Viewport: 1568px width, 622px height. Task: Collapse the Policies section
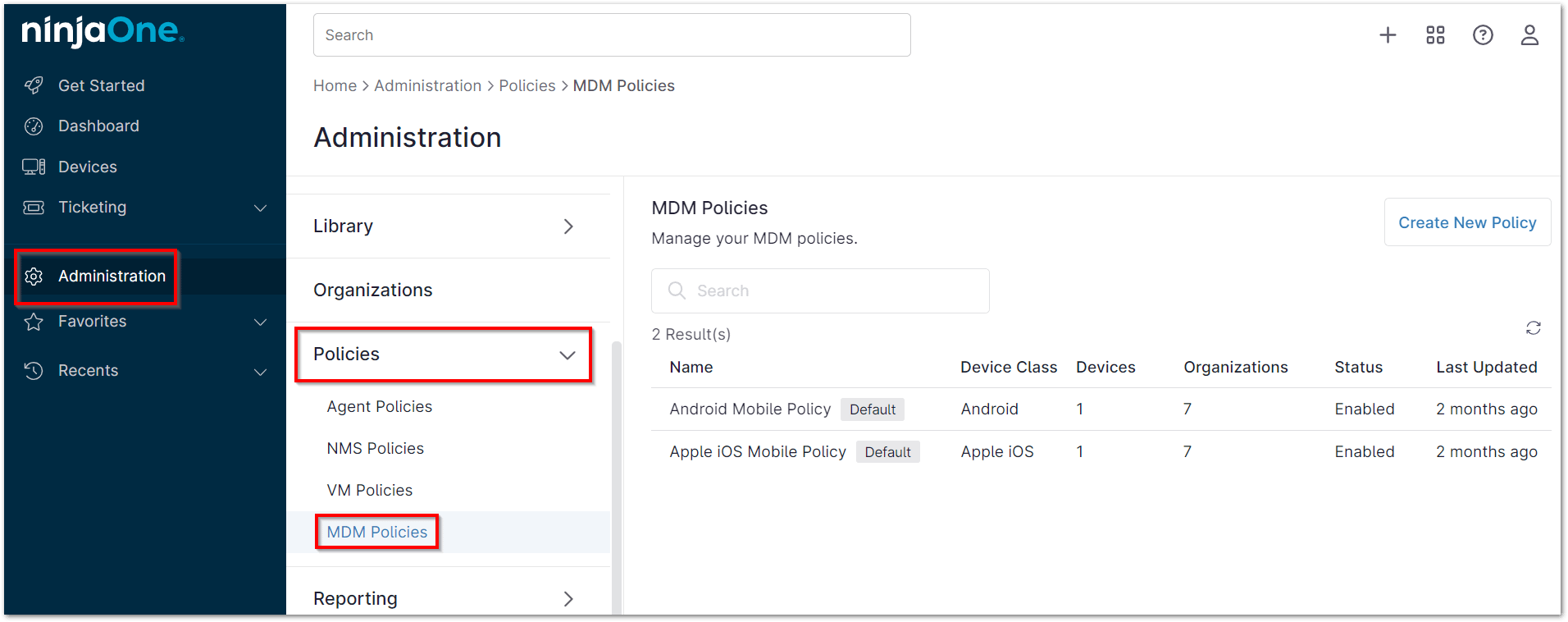point(567,354)
